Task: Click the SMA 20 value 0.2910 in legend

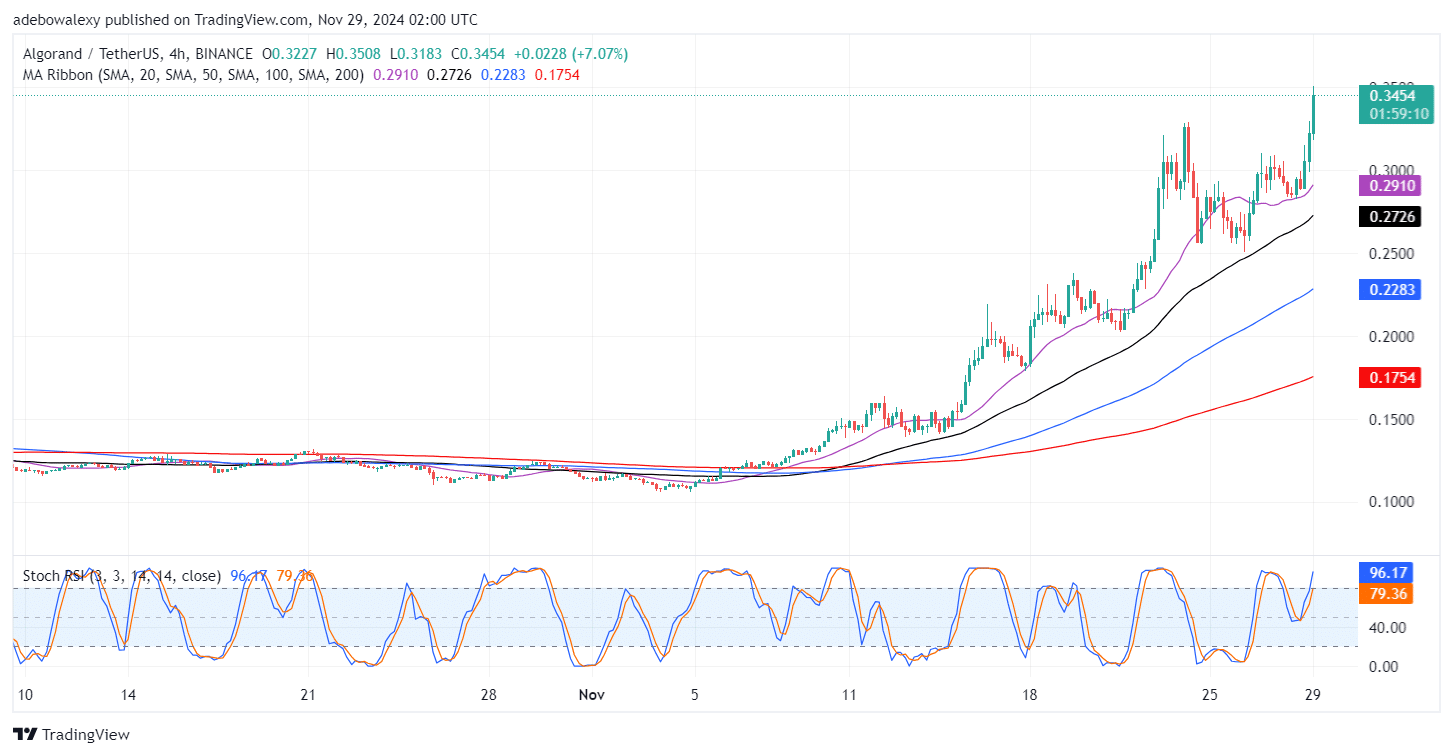Action: coord(396,75)
